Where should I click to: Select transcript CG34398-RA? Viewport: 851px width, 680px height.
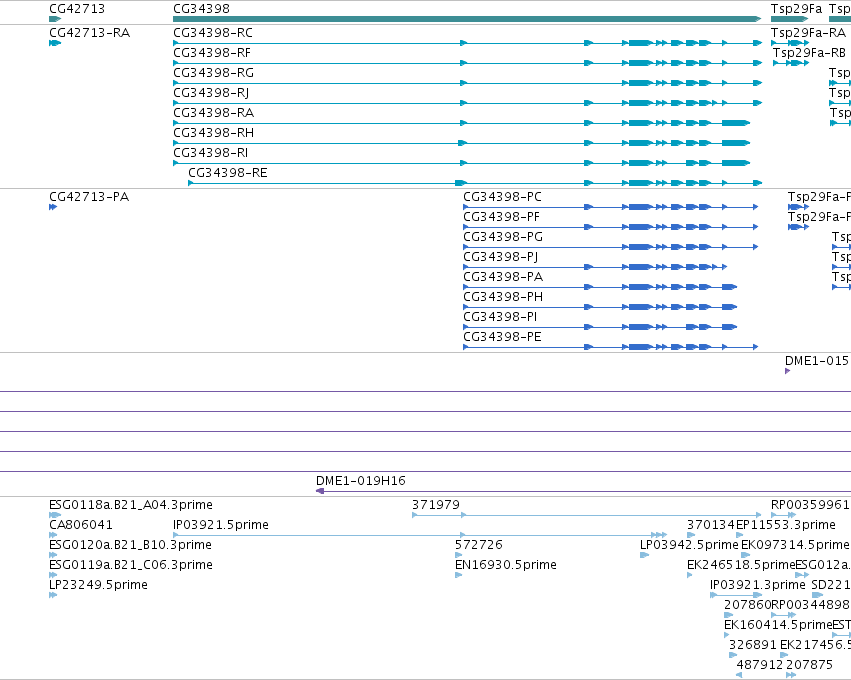point(213,113)
